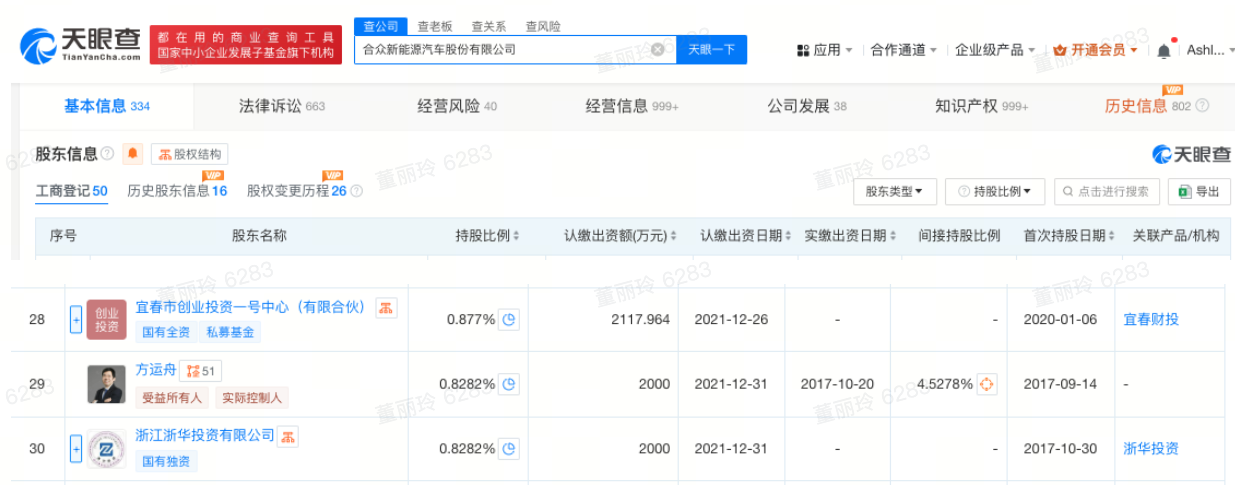Clear the search box with X icon
This screenshot has width=1235, height=485.
click(658, 49)
